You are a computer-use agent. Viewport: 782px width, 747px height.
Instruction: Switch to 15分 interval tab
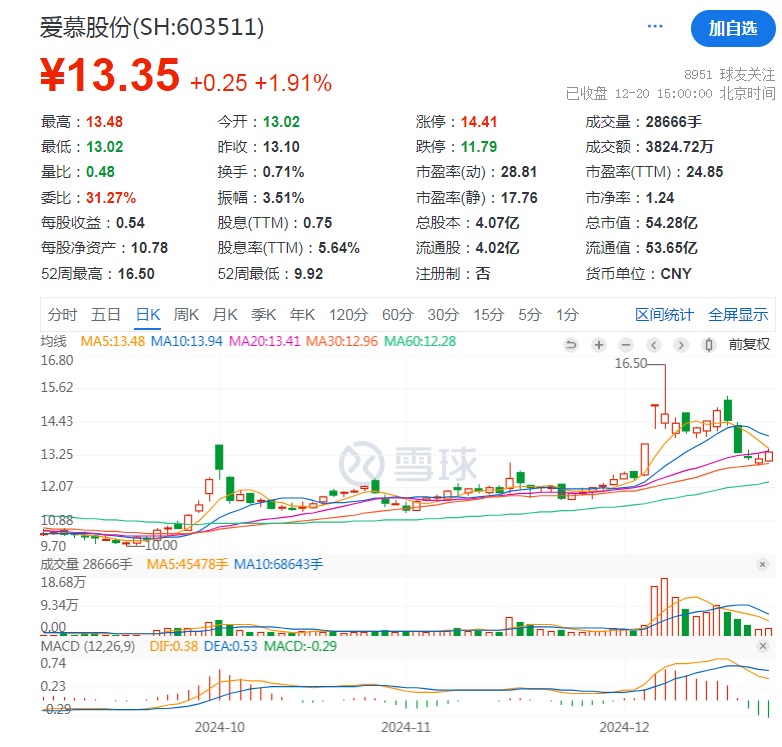[488, 315]
